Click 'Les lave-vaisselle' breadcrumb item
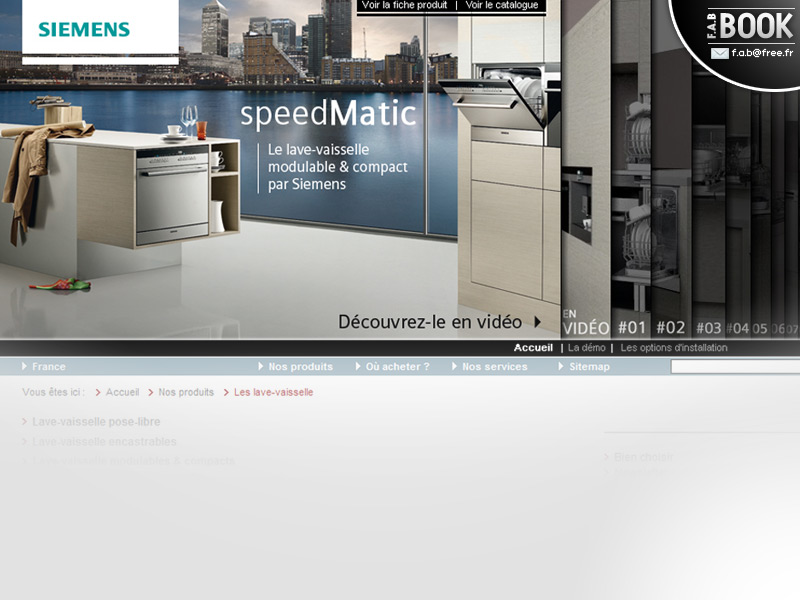The height and width of the screenshot is (600, 800). (x=273, y=392)
